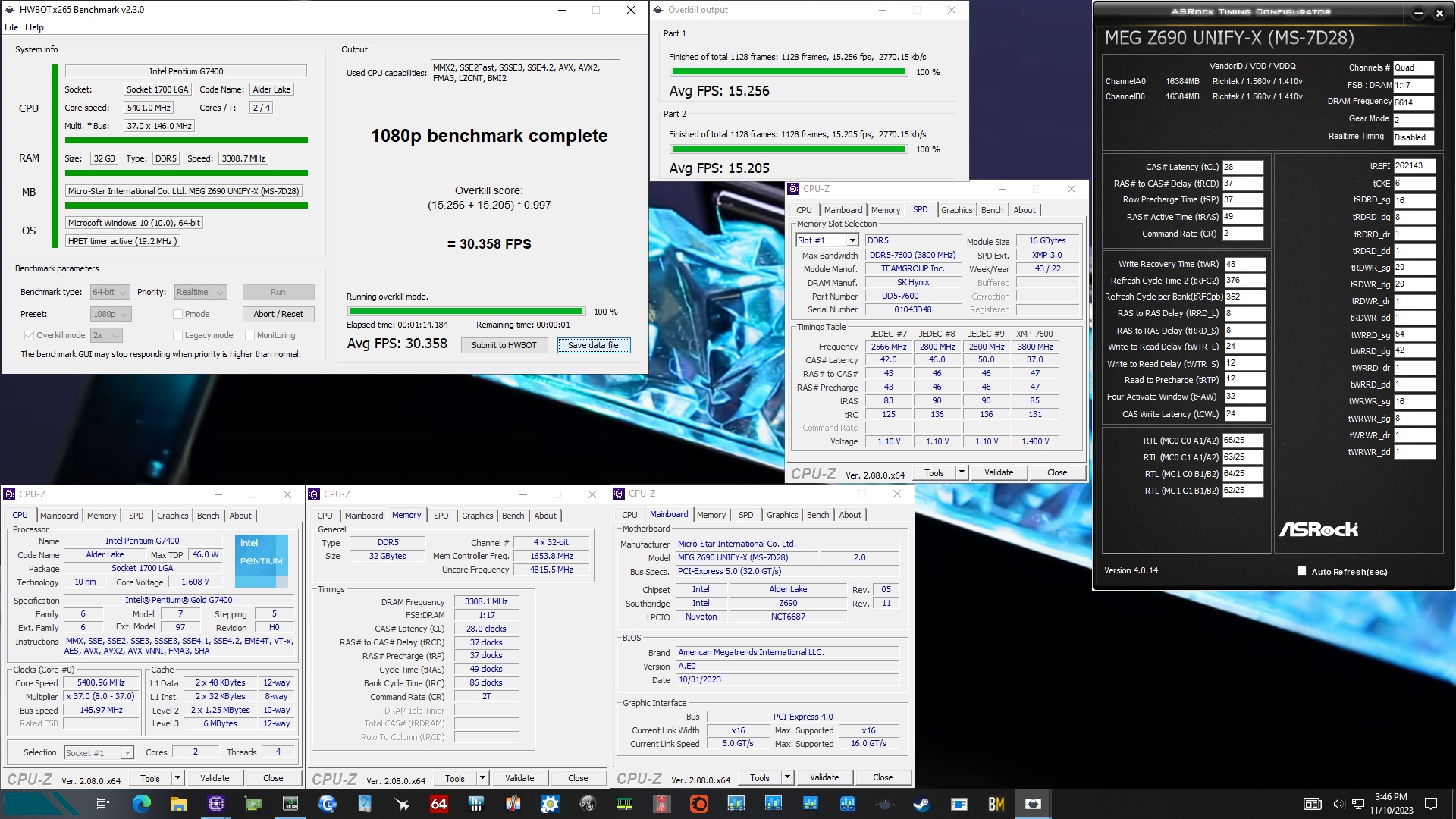Click the Save data file button
The image size is (1456, 819).
click(x=593, y=345)
